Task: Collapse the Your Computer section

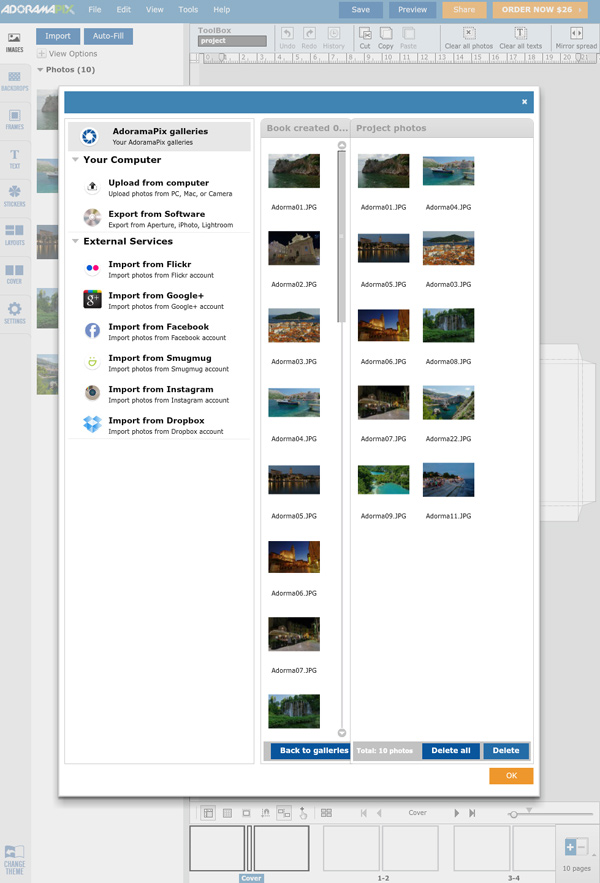Action: click(x=75, y=160)
